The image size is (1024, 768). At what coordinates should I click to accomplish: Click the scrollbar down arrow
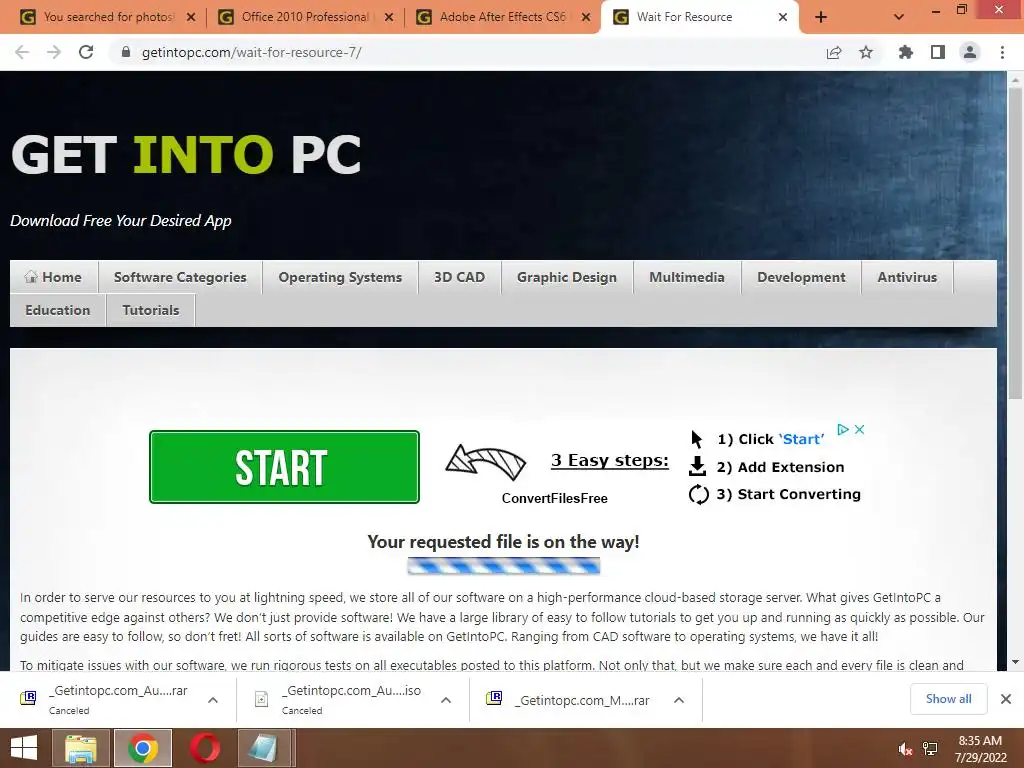(x=1016, y=662)
